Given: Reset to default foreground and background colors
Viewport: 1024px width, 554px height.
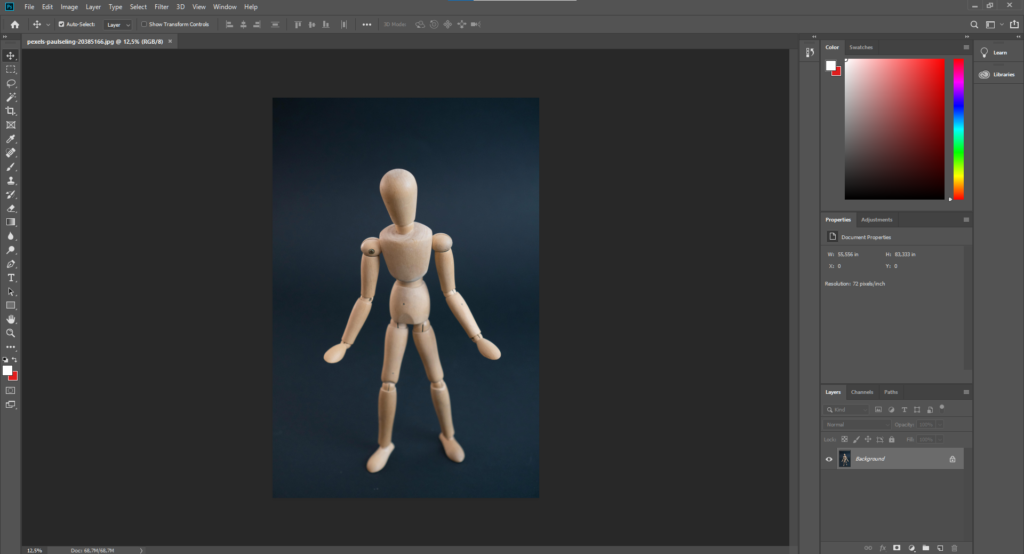Looking at the screenshot, I should pyautogui.click(x=5, y=360).
